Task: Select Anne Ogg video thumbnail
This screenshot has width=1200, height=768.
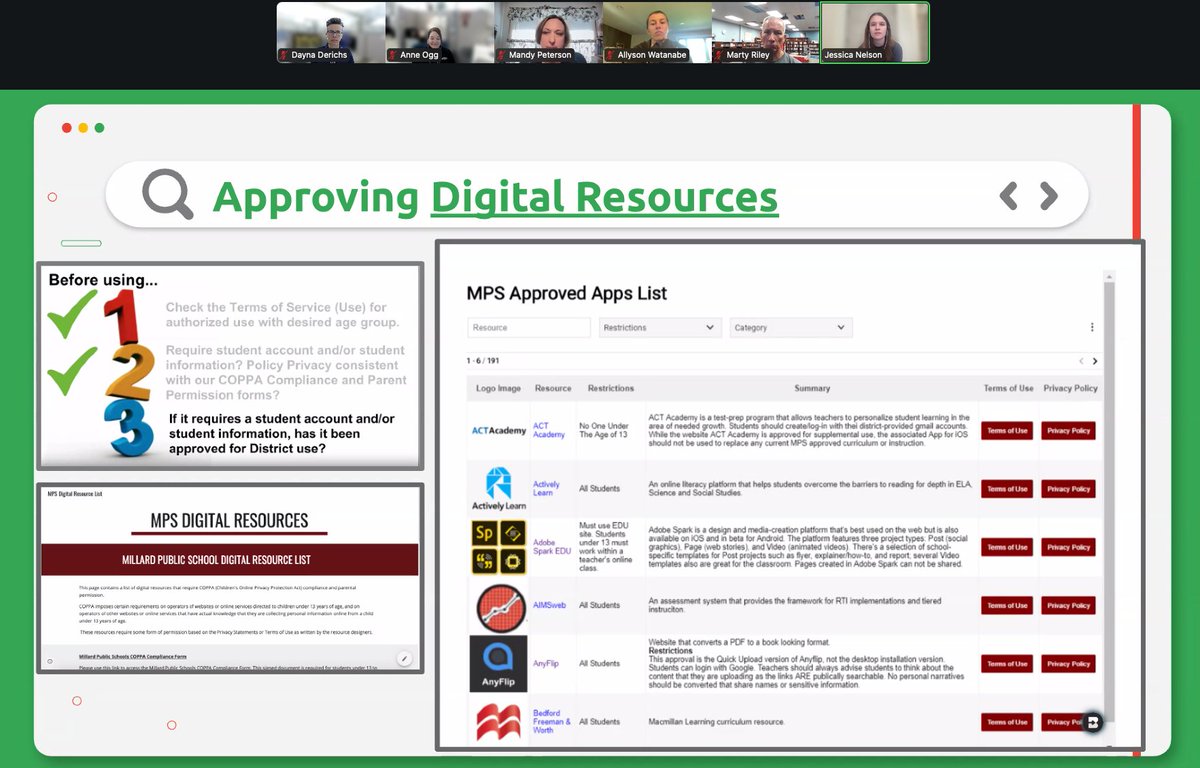Action: click(439, 33)
